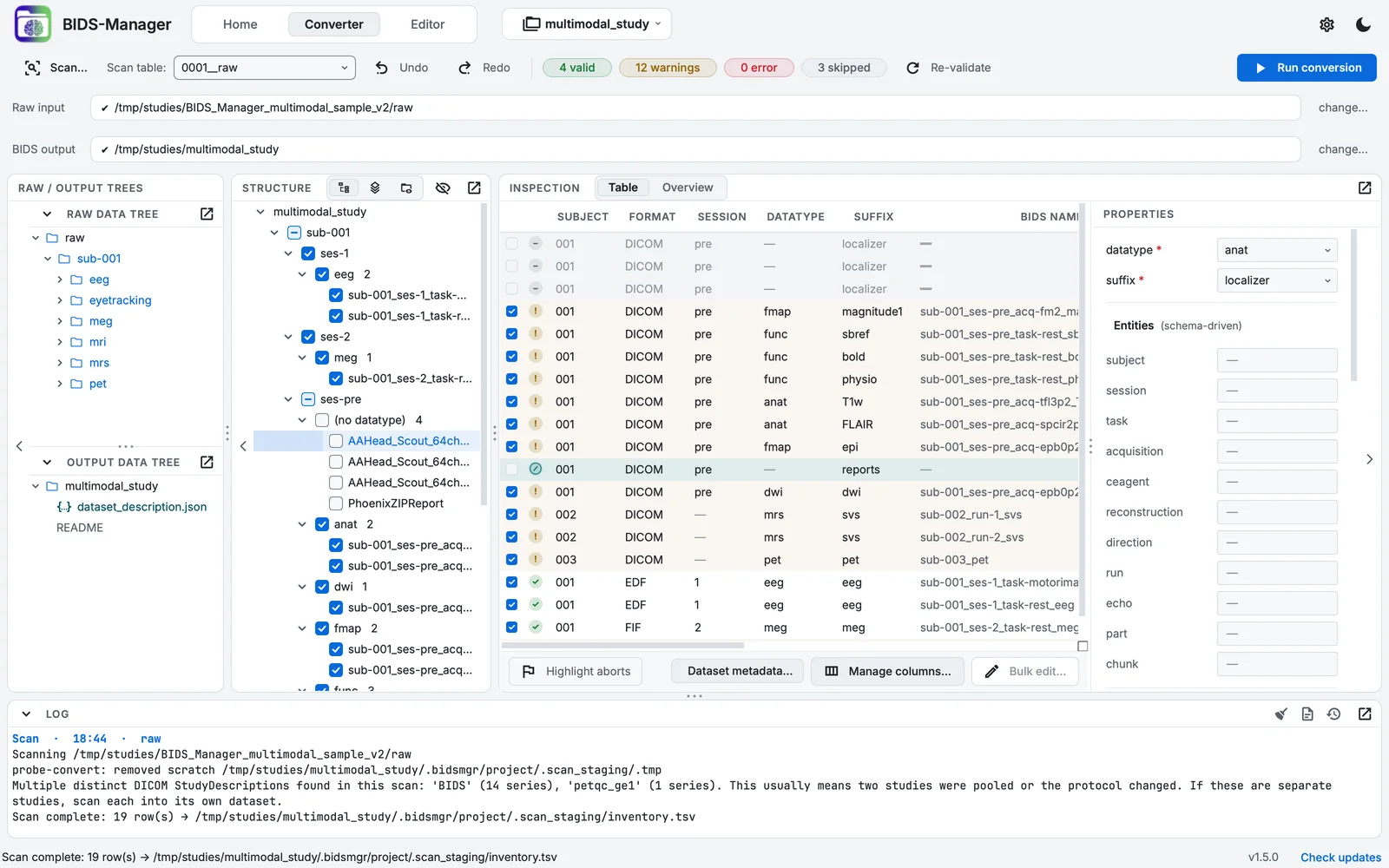Screen dimensions: 1389x868
Task: Select the Table inspection tab
Action: click(623, 187)
